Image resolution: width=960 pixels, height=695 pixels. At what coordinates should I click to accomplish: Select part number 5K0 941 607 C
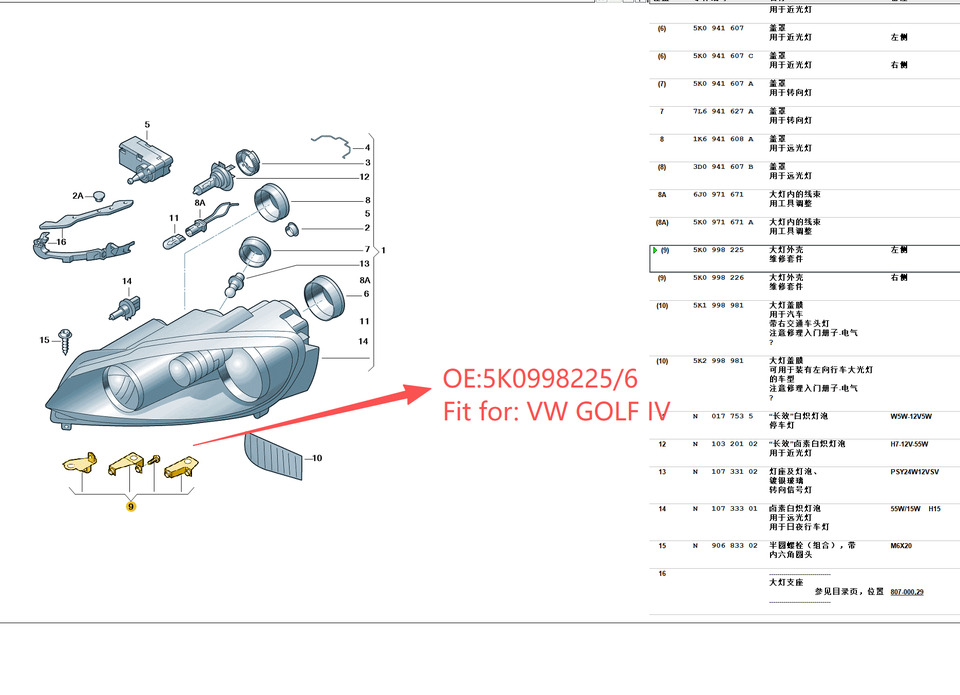723,56
